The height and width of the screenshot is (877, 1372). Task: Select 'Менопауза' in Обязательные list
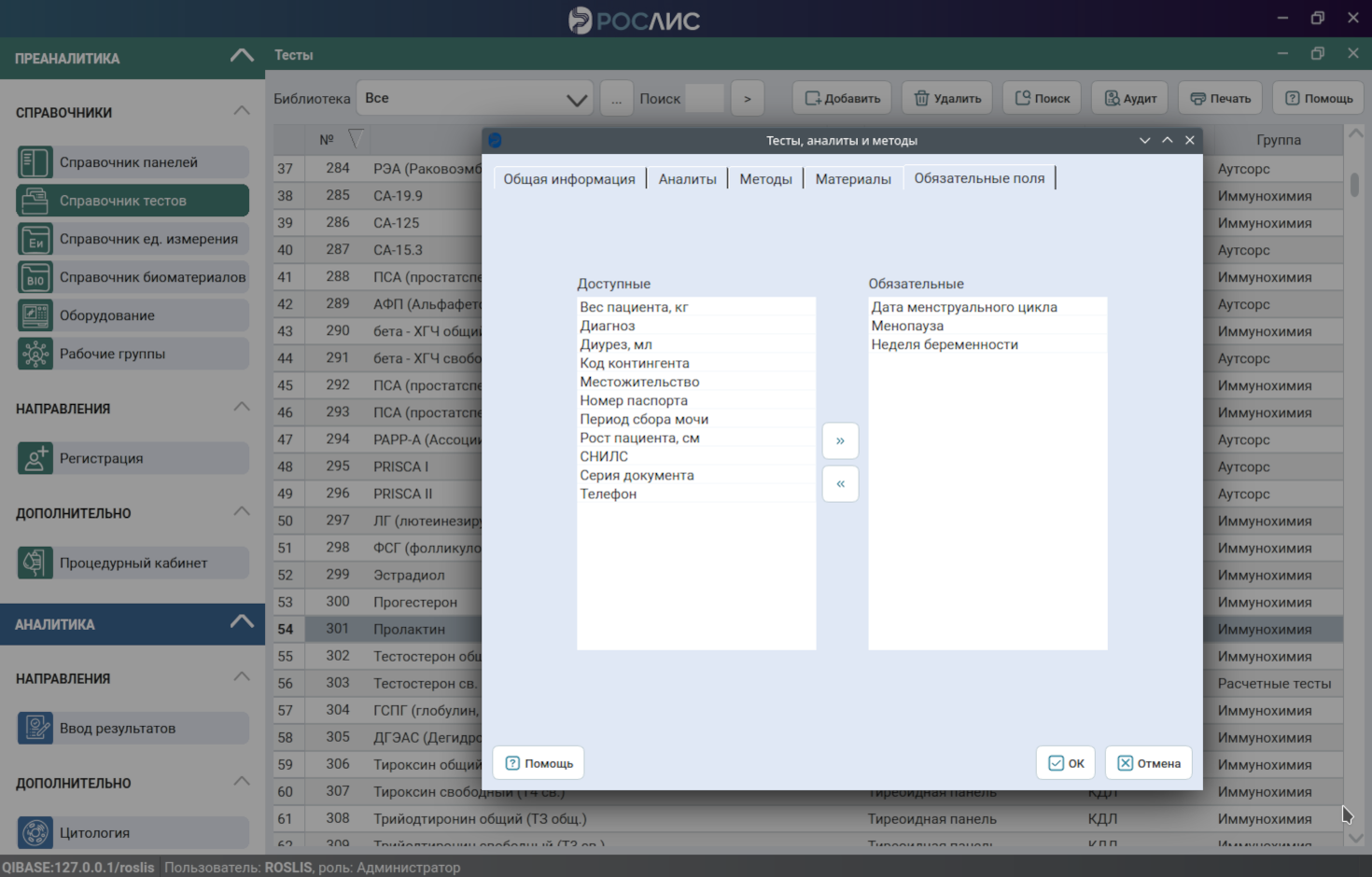987,326
